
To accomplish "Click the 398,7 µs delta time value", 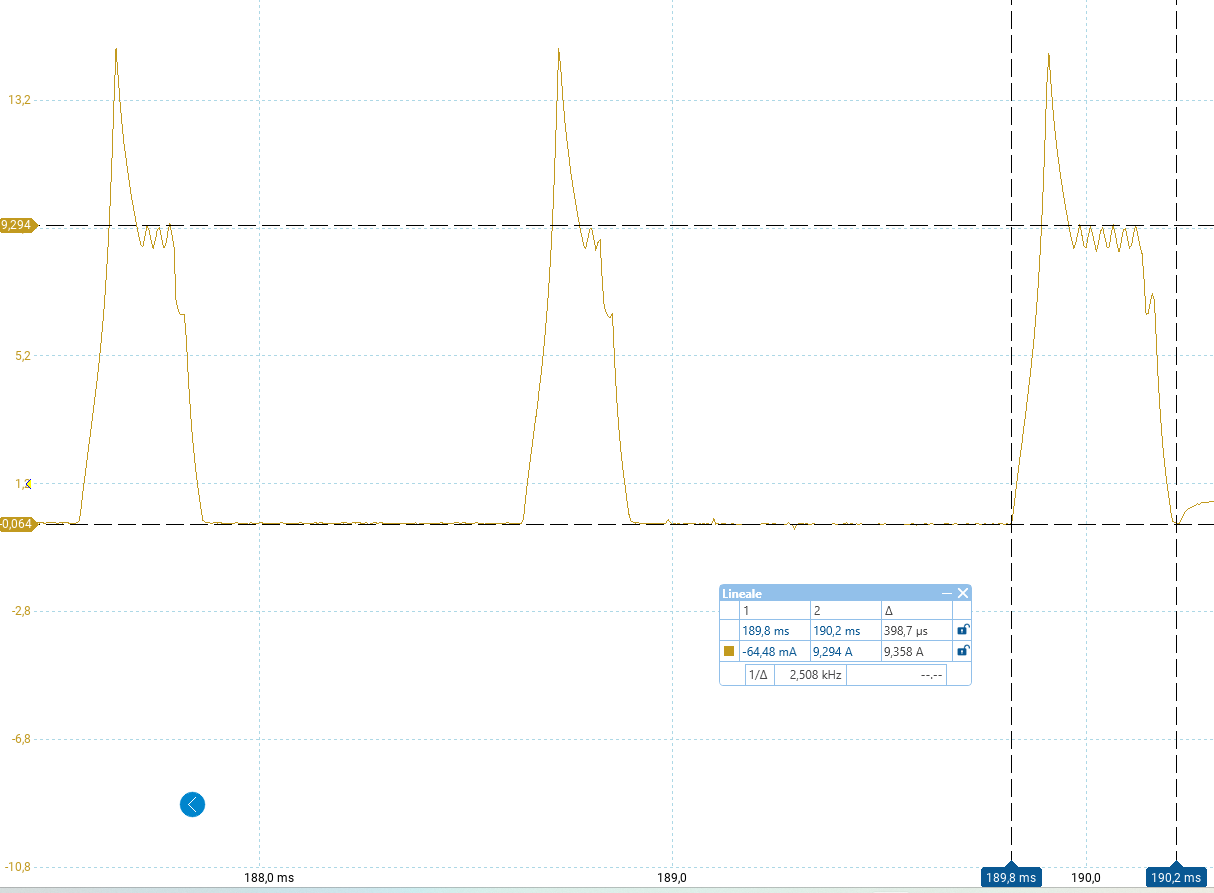I will [907, 631].
